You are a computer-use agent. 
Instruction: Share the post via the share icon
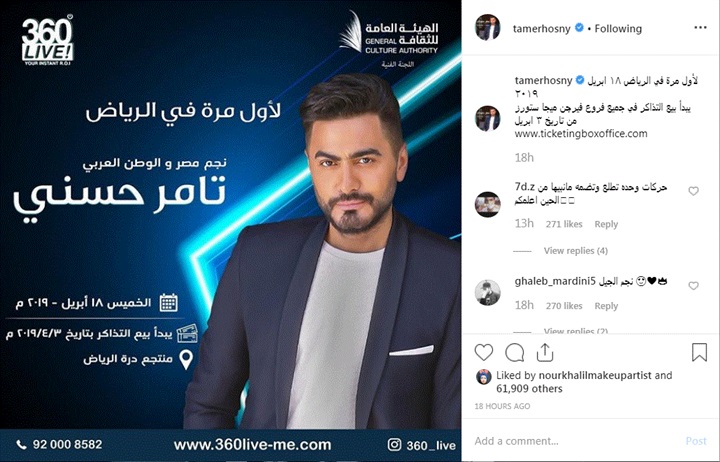pyautogui.click(x=545, y=352)
